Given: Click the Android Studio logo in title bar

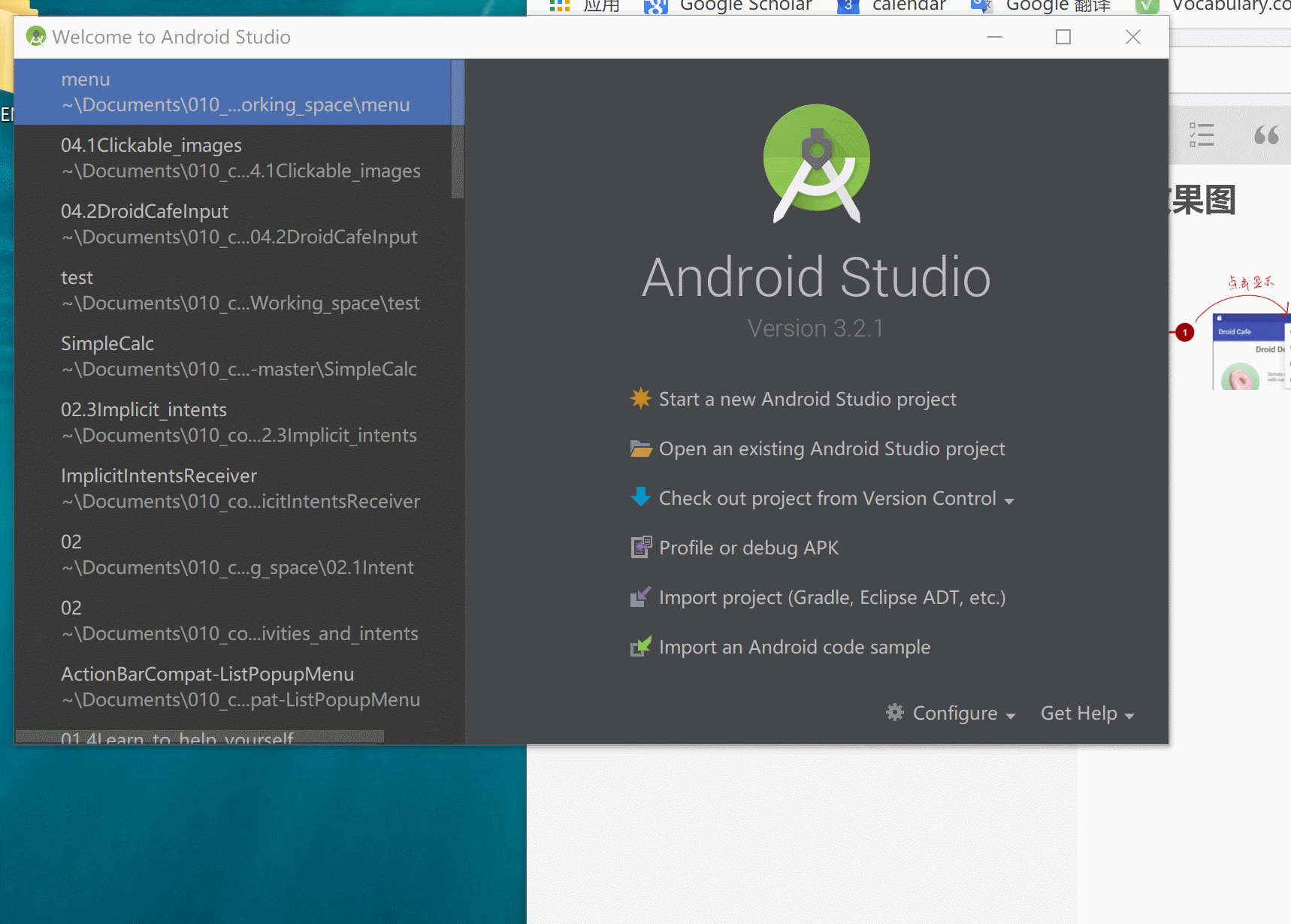Looking at the screenshot, I should 35,36.
